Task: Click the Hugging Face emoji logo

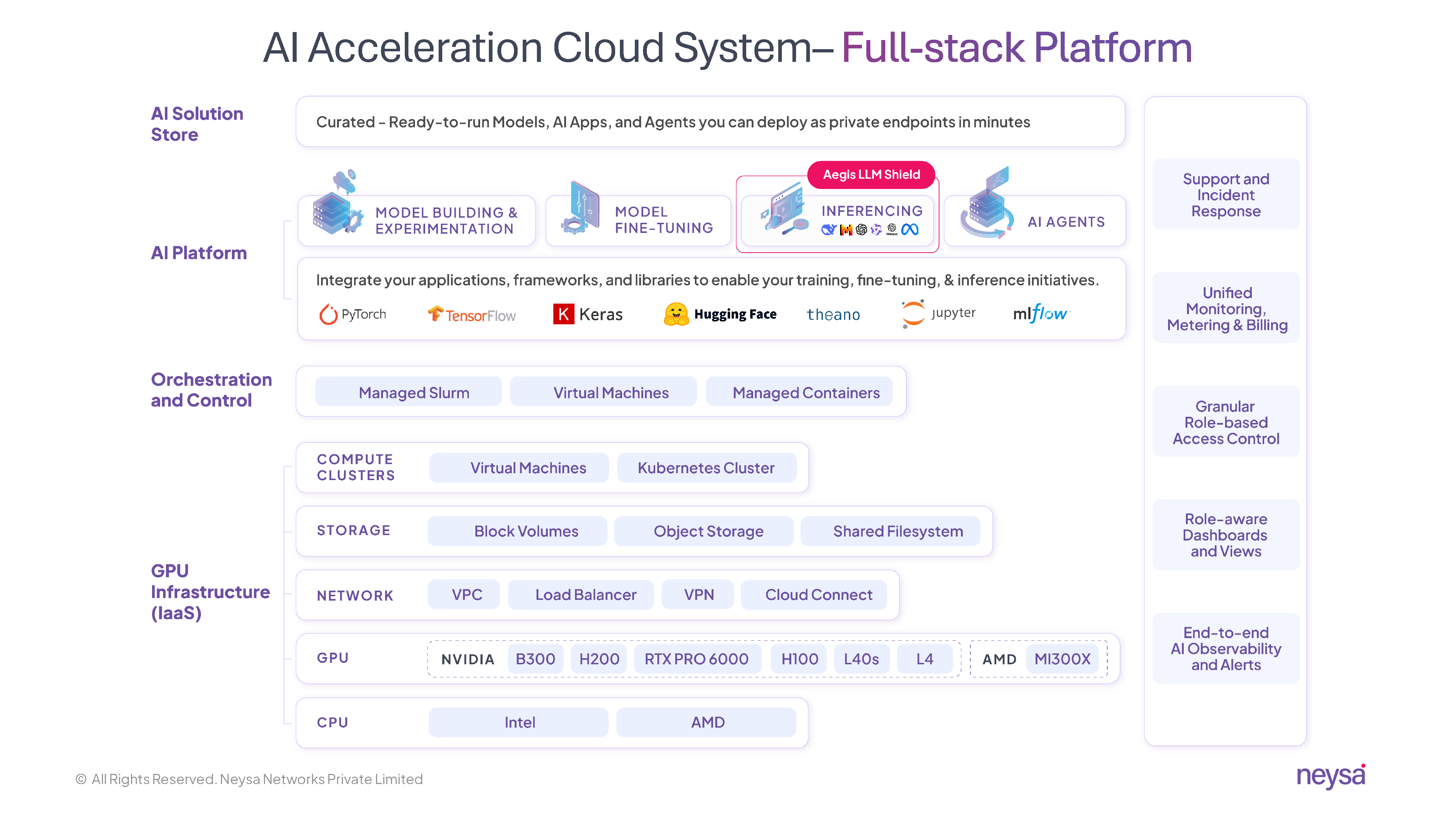Action: click(x=676, y=314)
